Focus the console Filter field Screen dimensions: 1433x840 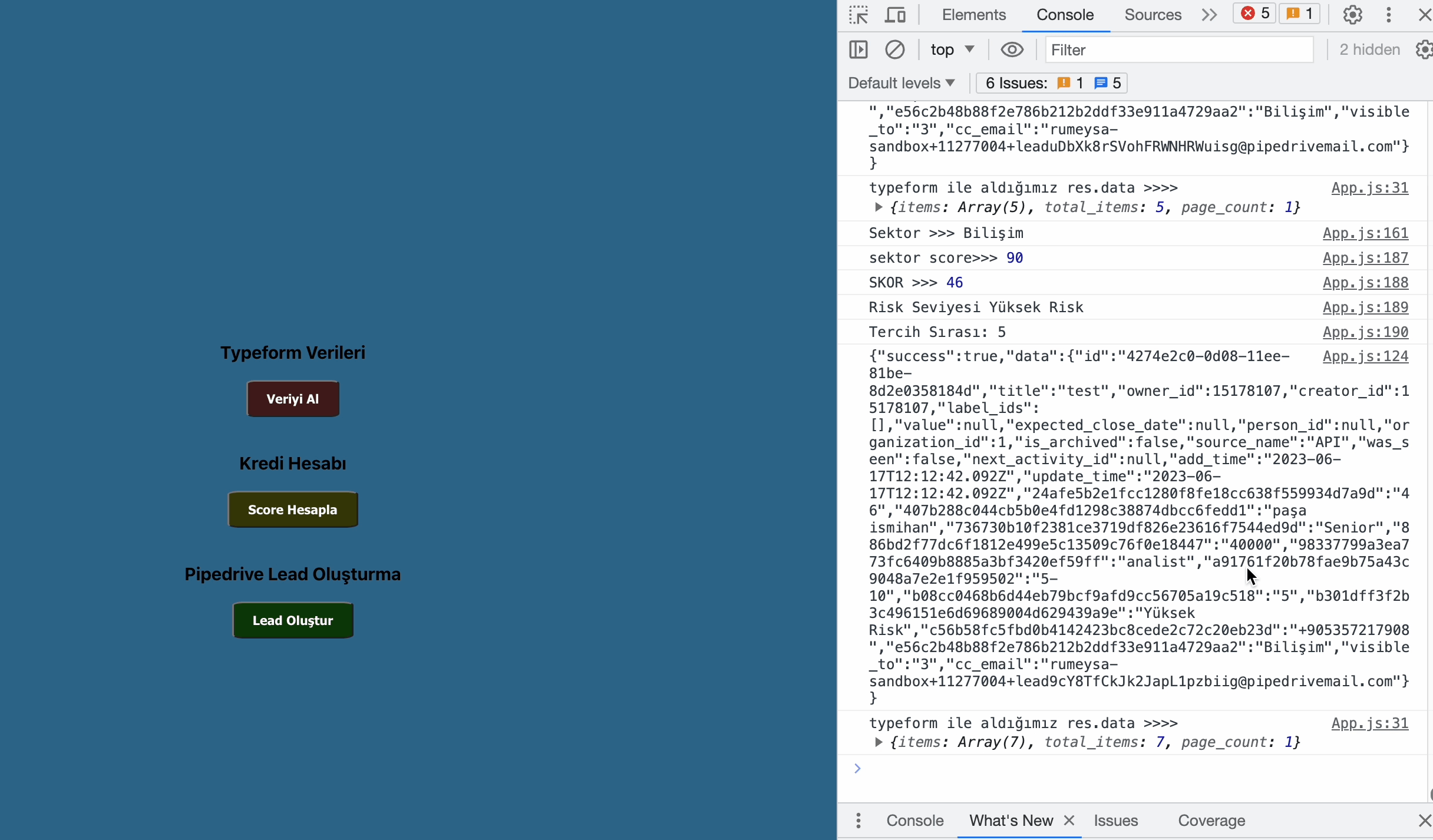point(1179,50)
